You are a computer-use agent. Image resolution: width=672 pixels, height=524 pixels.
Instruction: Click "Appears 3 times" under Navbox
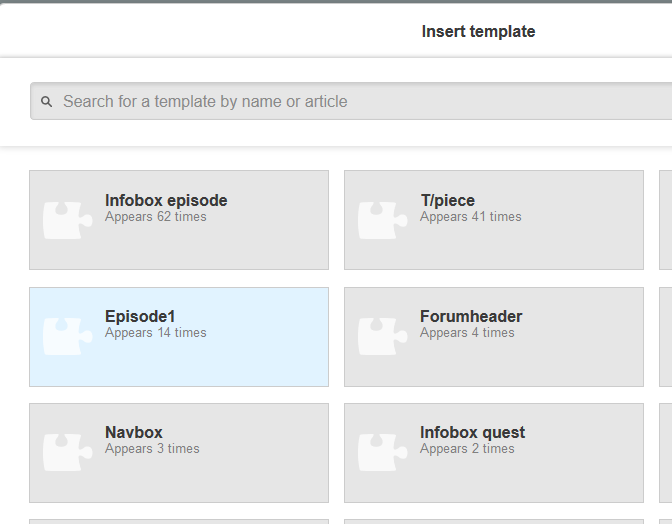tap(152, 449)
